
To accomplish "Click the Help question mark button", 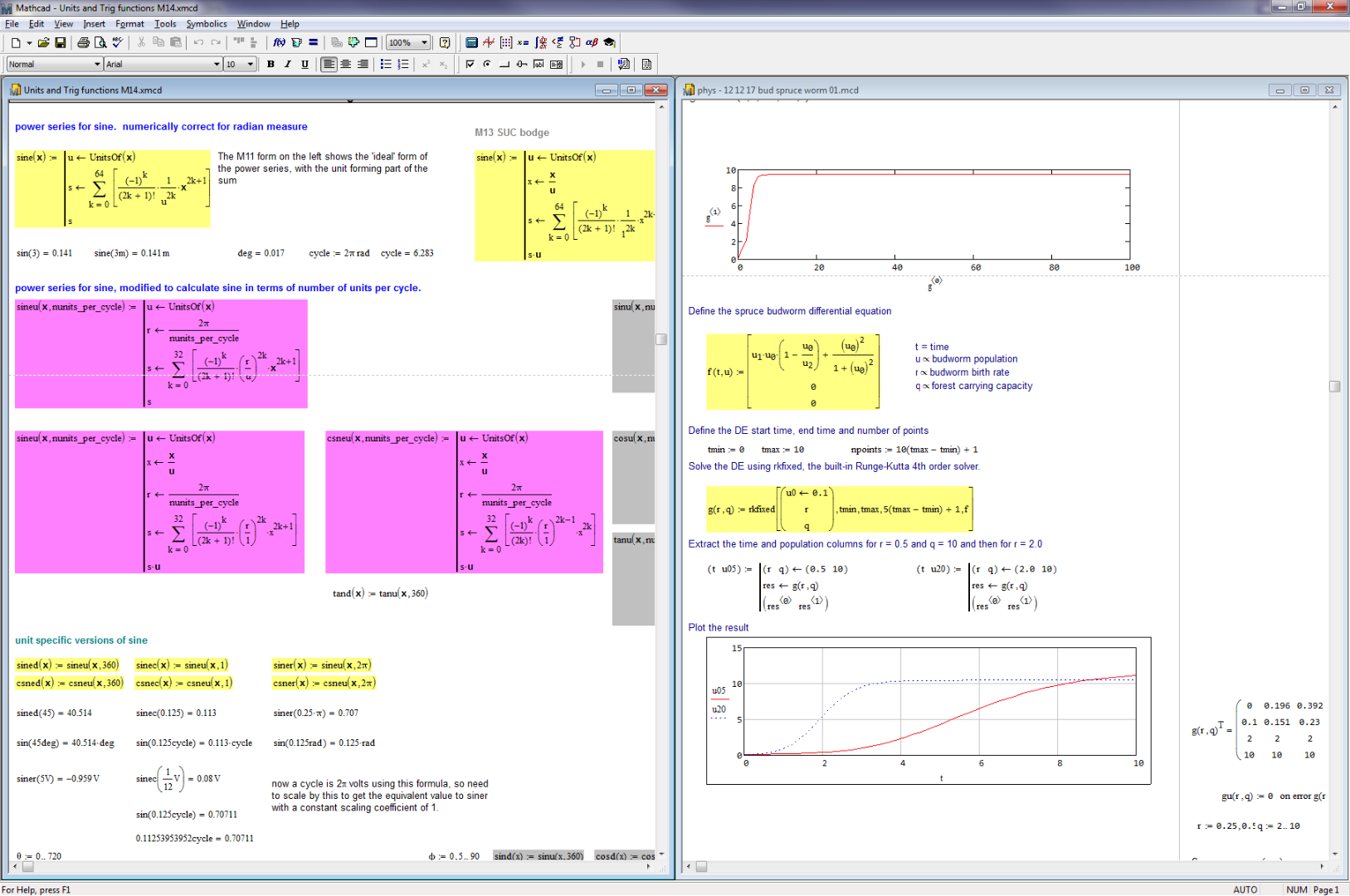I will pos(445,42).
